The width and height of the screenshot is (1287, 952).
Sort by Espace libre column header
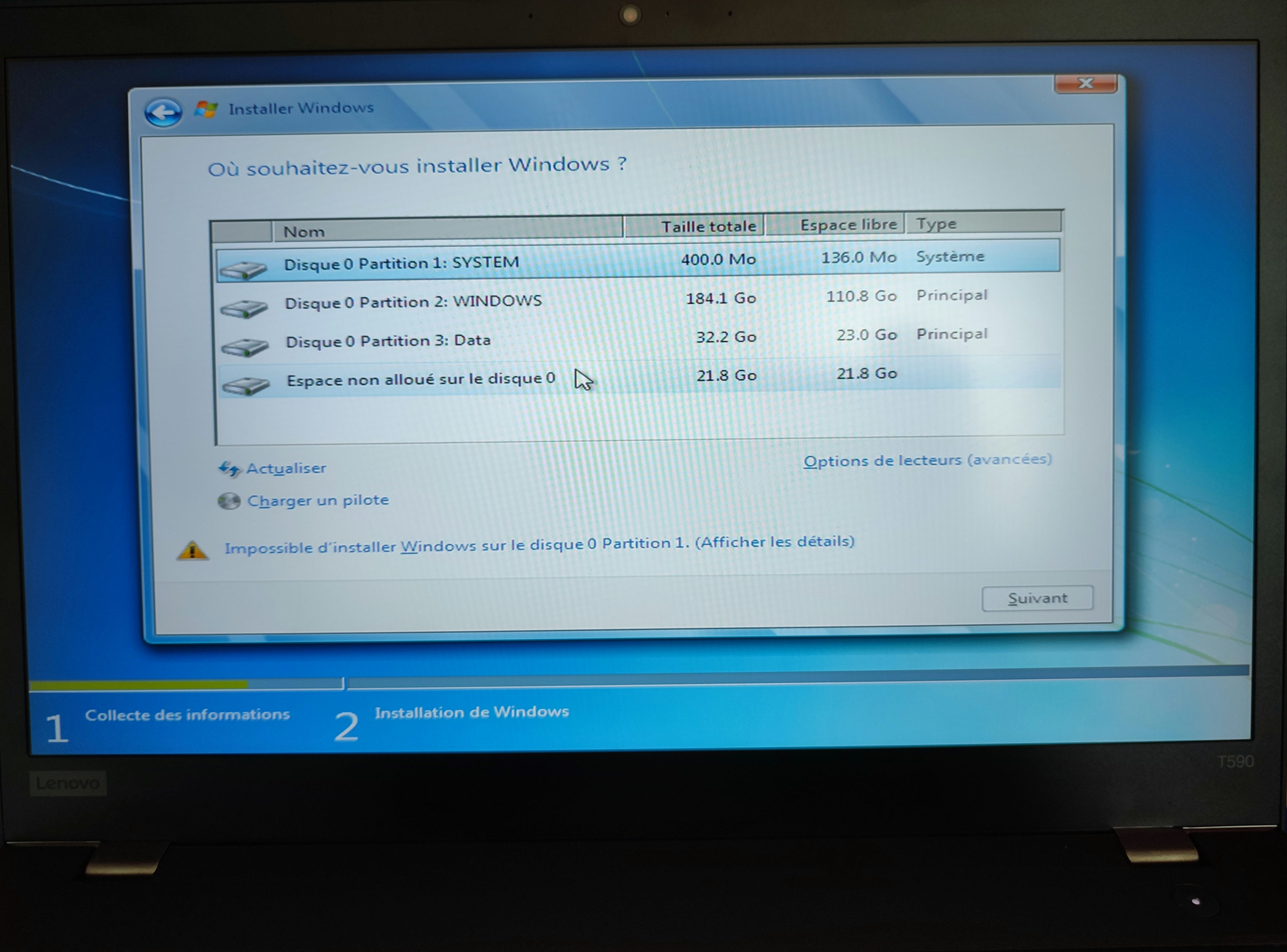click(x=835, y=224)
